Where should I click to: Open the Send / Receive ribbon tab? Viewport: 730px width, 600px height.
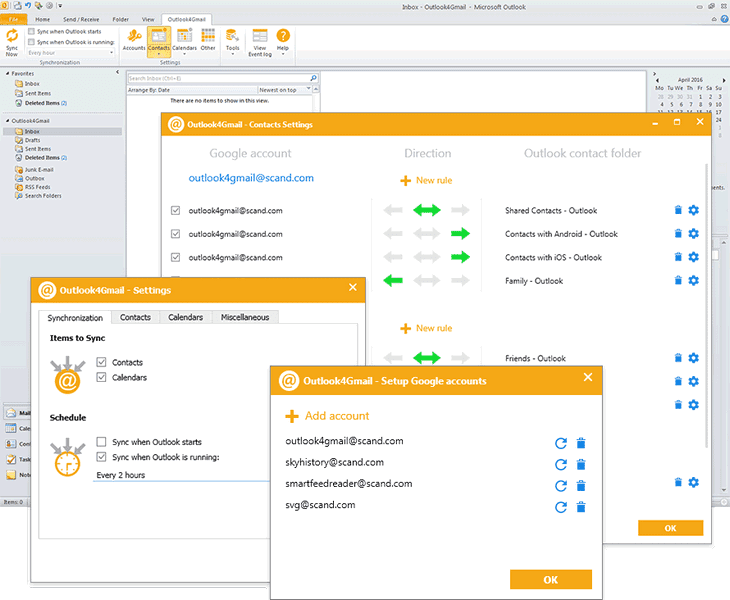[81, 20]
